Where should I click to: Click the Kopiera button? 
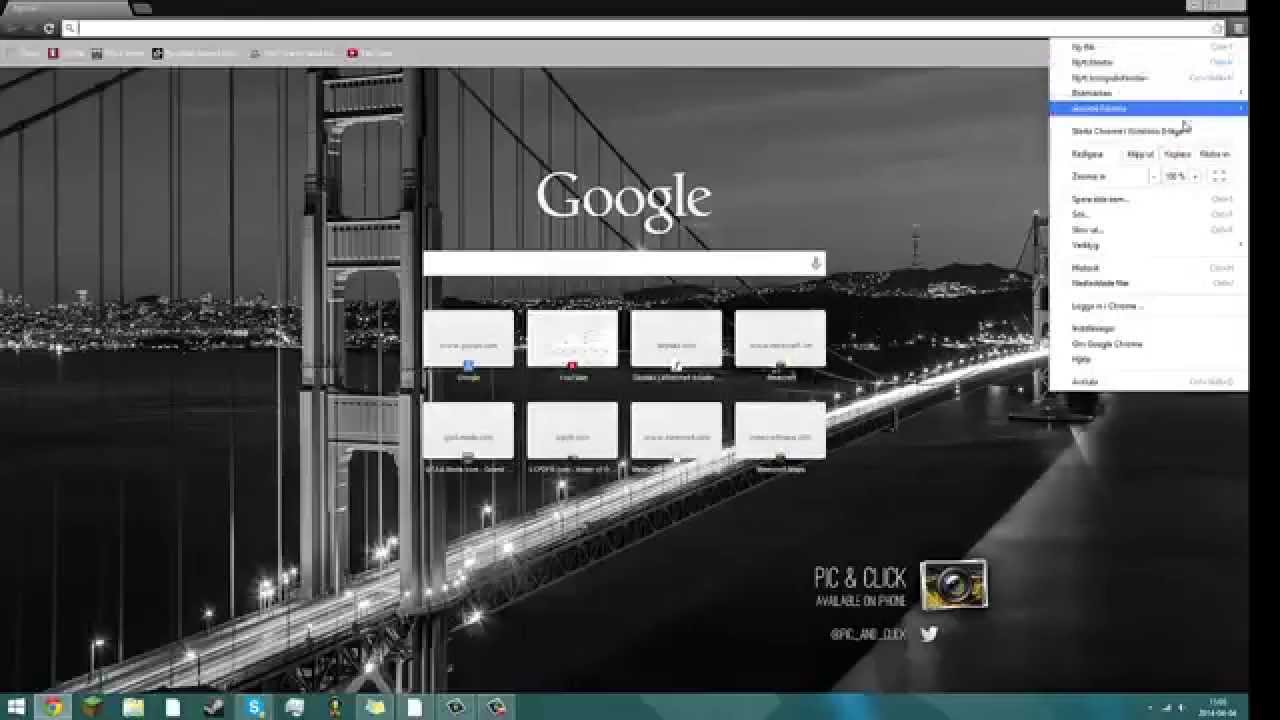coord(1177,154)
